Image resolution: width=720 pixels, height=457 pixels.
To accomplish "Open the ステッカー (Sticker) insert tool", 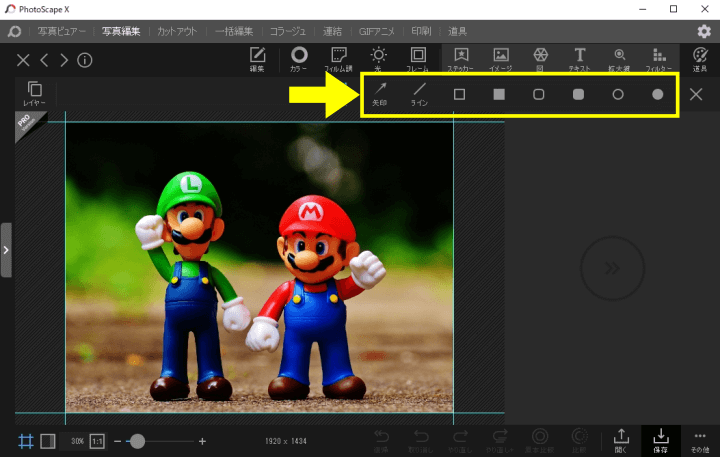I will tap(461, 59).
